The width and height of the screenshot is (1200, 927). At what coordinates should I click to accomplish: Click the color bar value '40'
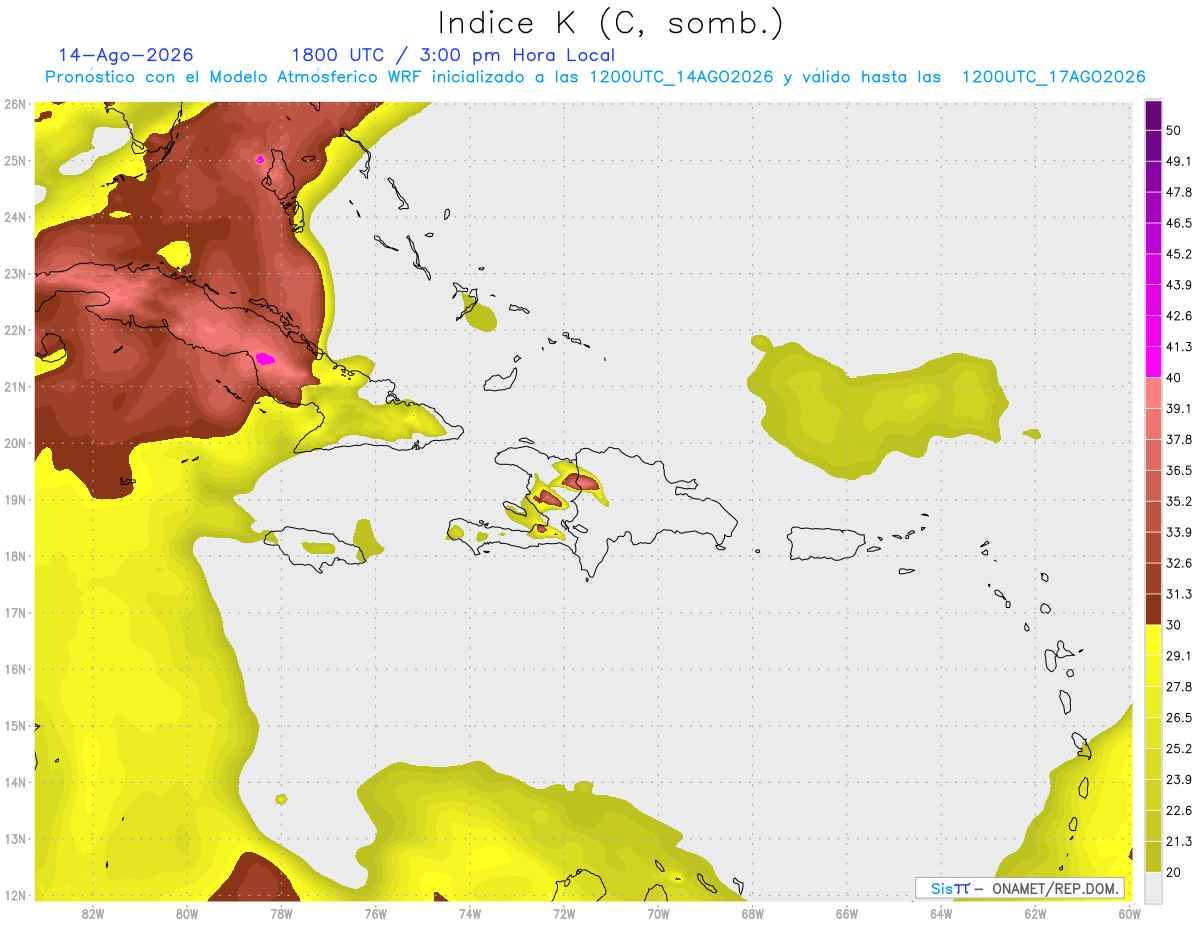(1174, 378)
